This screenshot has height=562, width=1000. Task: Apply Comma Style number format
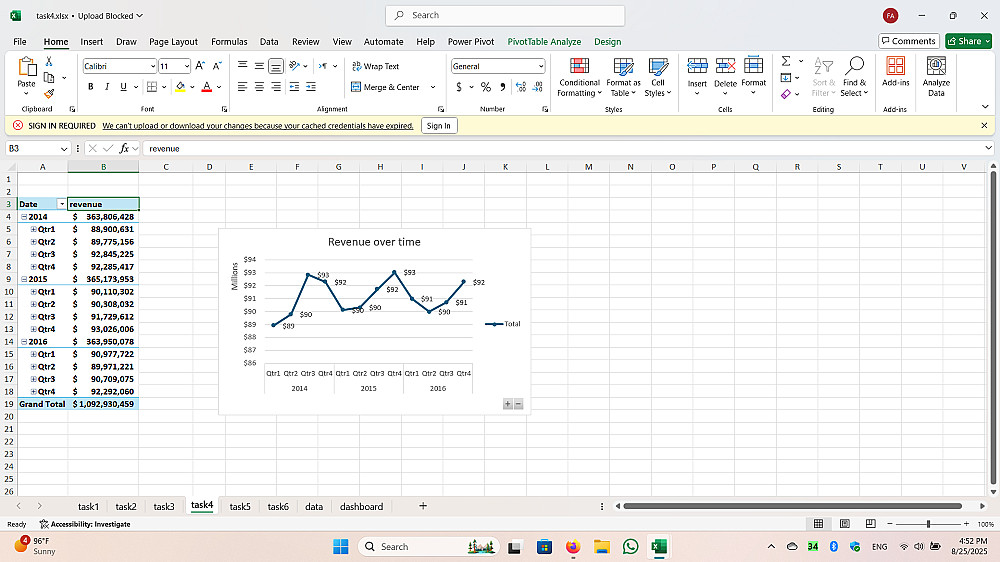(x=503, y=87)
